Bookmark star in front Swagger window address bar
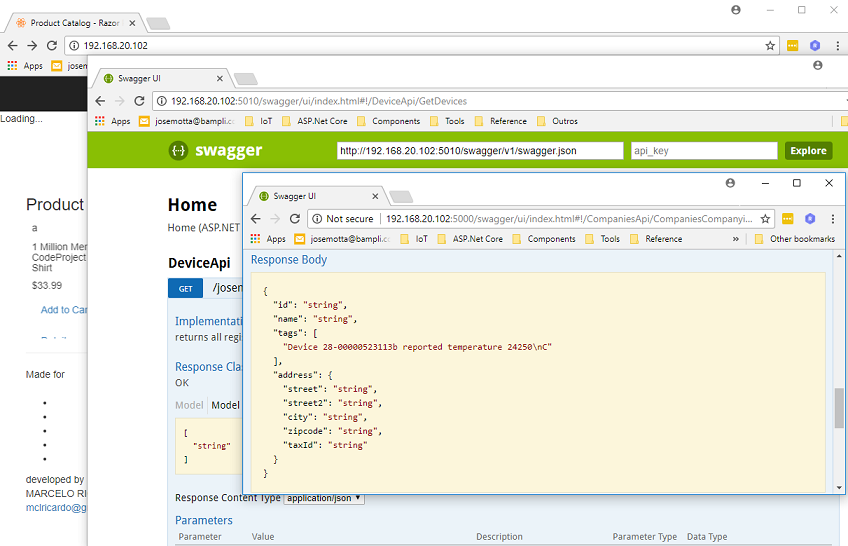848x546 pixels. pyautogui.click(x=765, y=219)
